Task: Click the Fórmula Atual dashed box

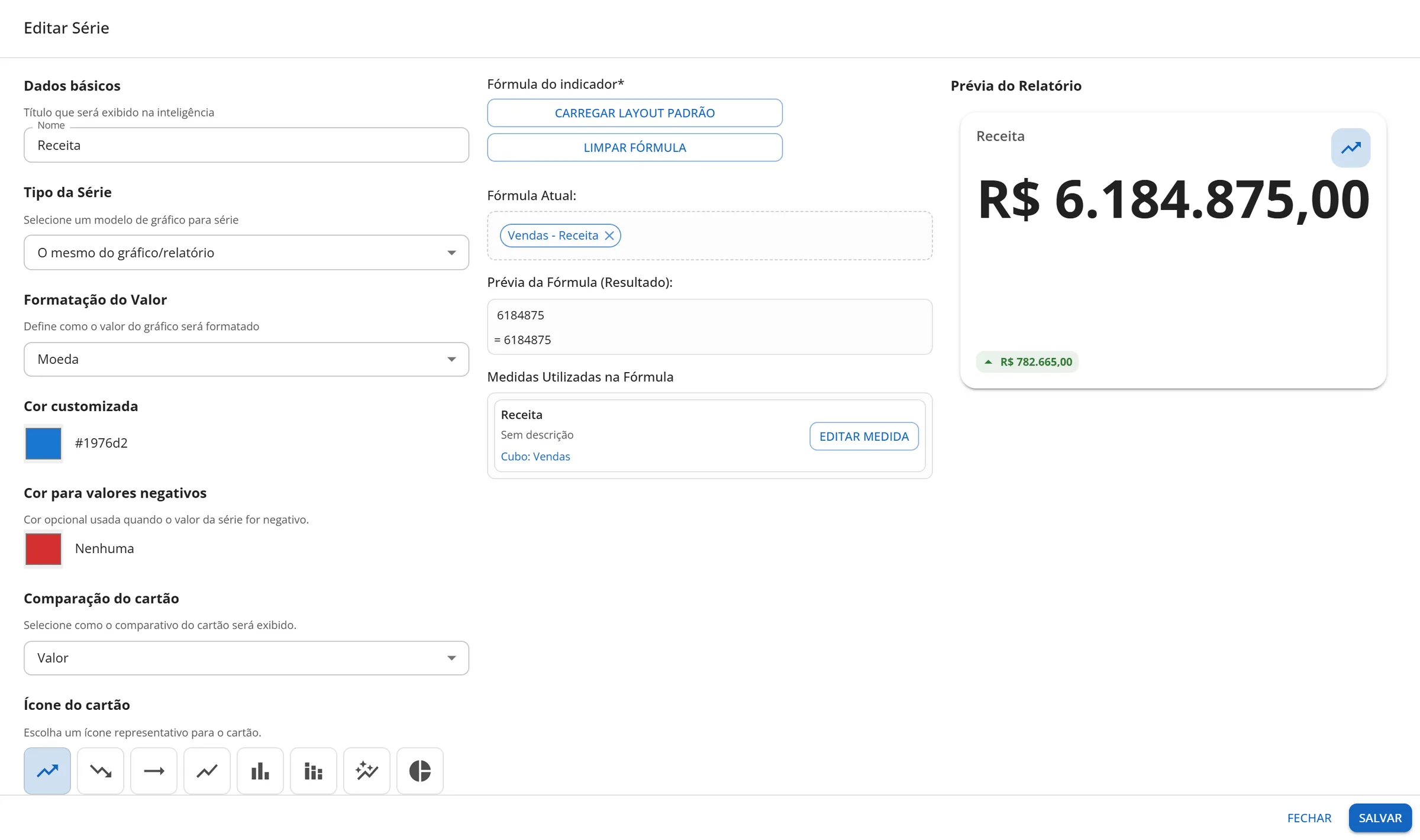Action: pos(710,235)
